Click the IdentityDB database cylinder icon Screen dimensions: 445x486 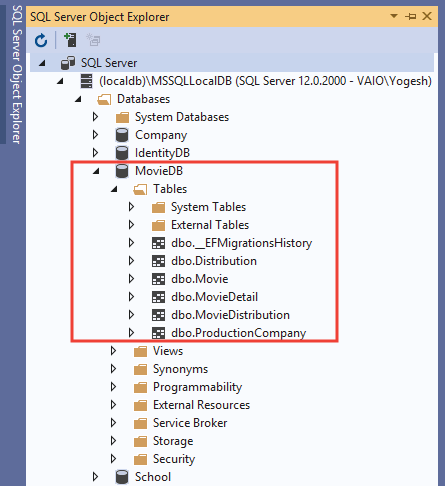pos(122,153)
